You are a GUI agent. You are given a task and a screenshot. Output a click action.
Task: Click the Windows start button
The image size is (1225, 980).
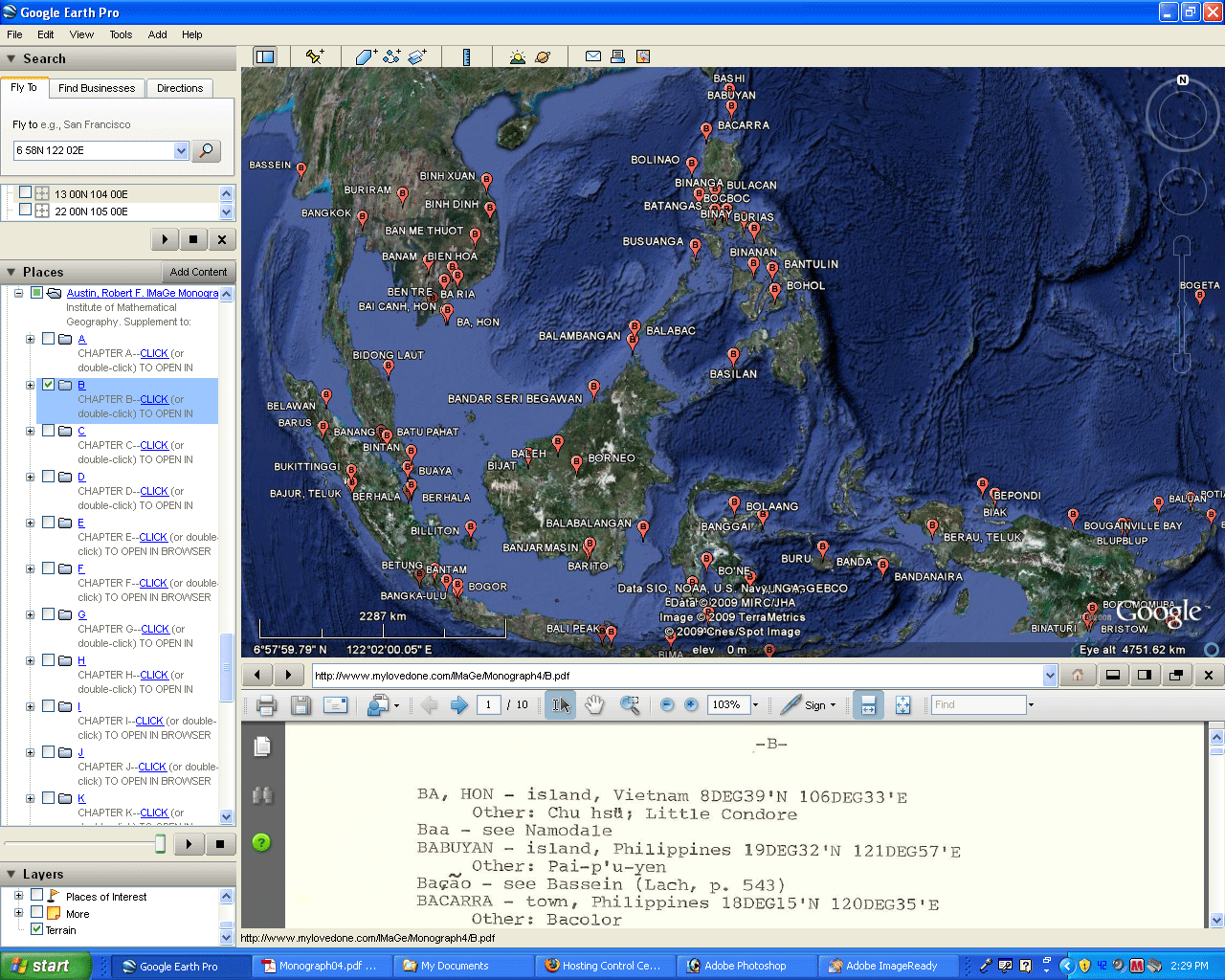point(46,966)
